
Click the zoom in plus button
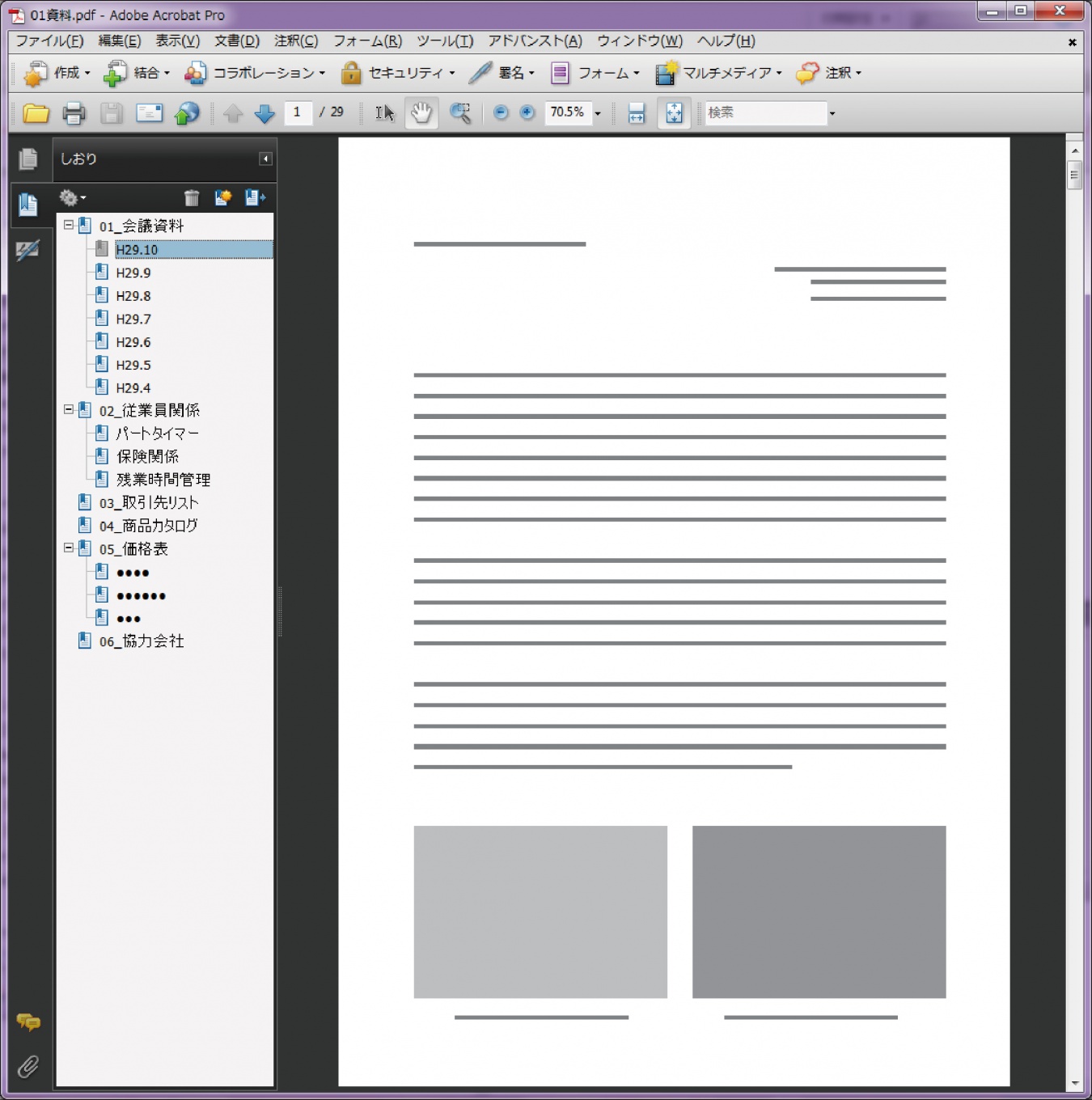(527, 112)
